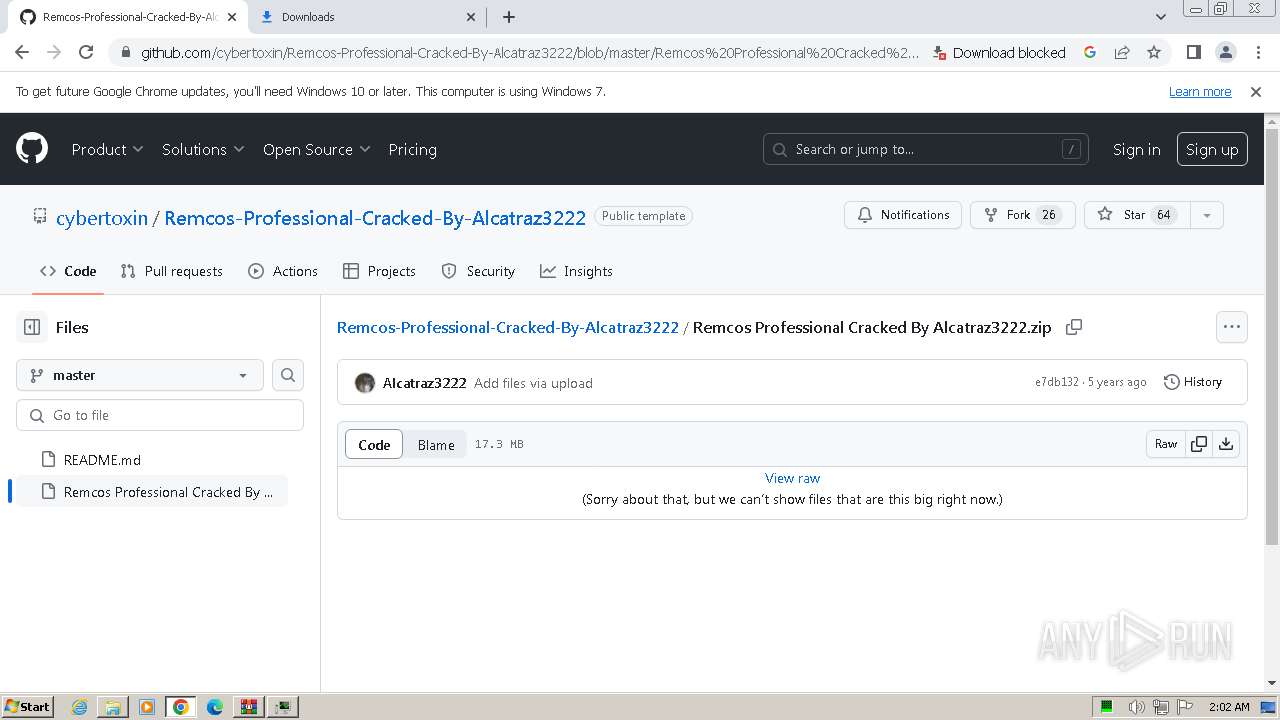1280x720 pixels.
Task: Switch to the Code repository tab
Action: tap(68, 271)
